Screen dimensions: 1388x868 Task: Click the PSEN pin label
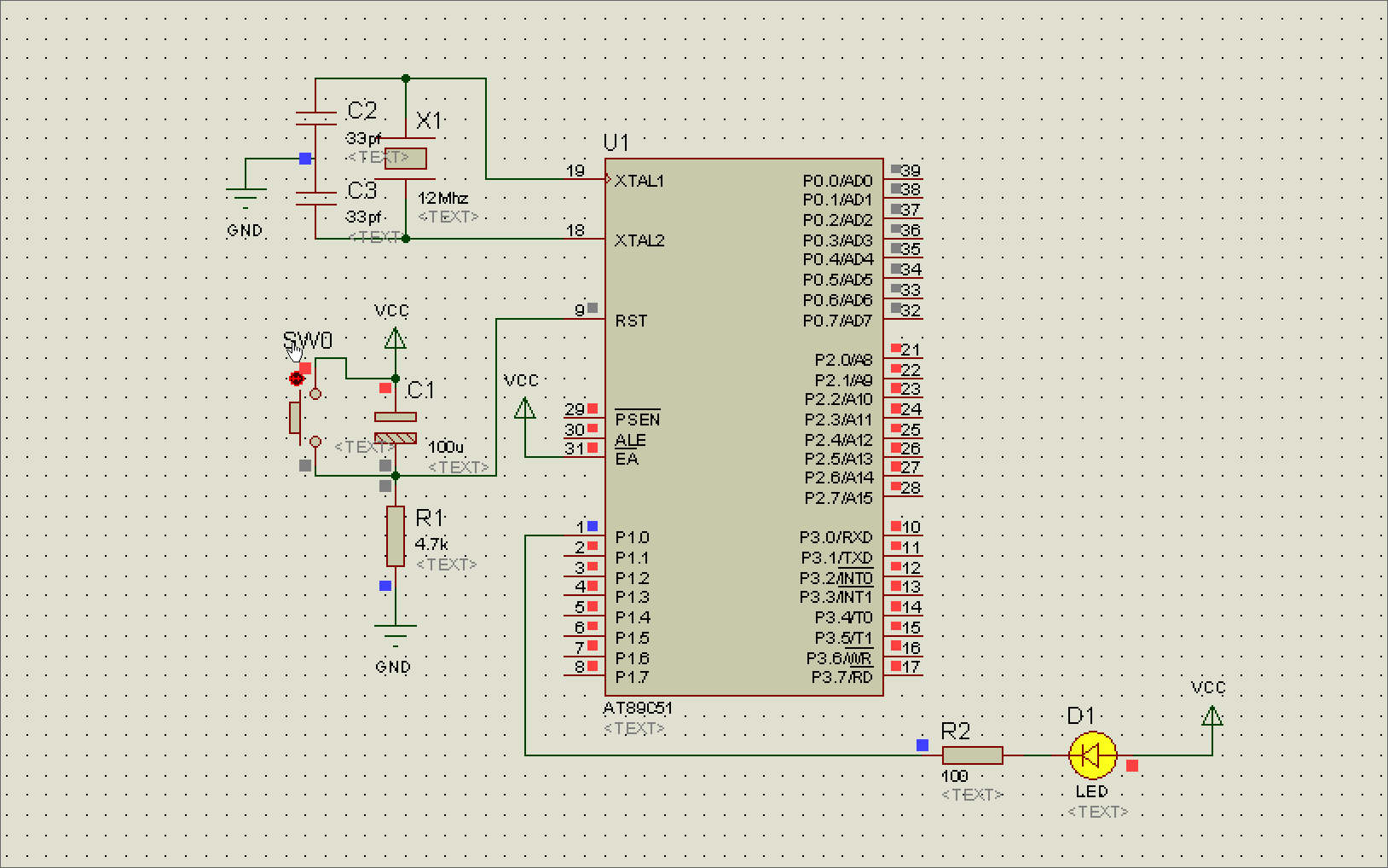tap(638, 420)
